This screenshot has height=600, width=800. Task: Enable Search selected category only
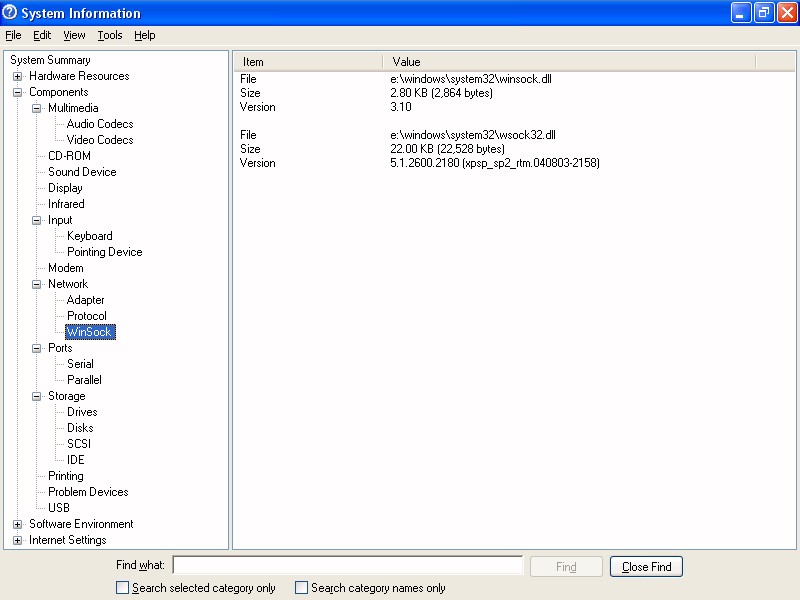click(x=122, y=588)
